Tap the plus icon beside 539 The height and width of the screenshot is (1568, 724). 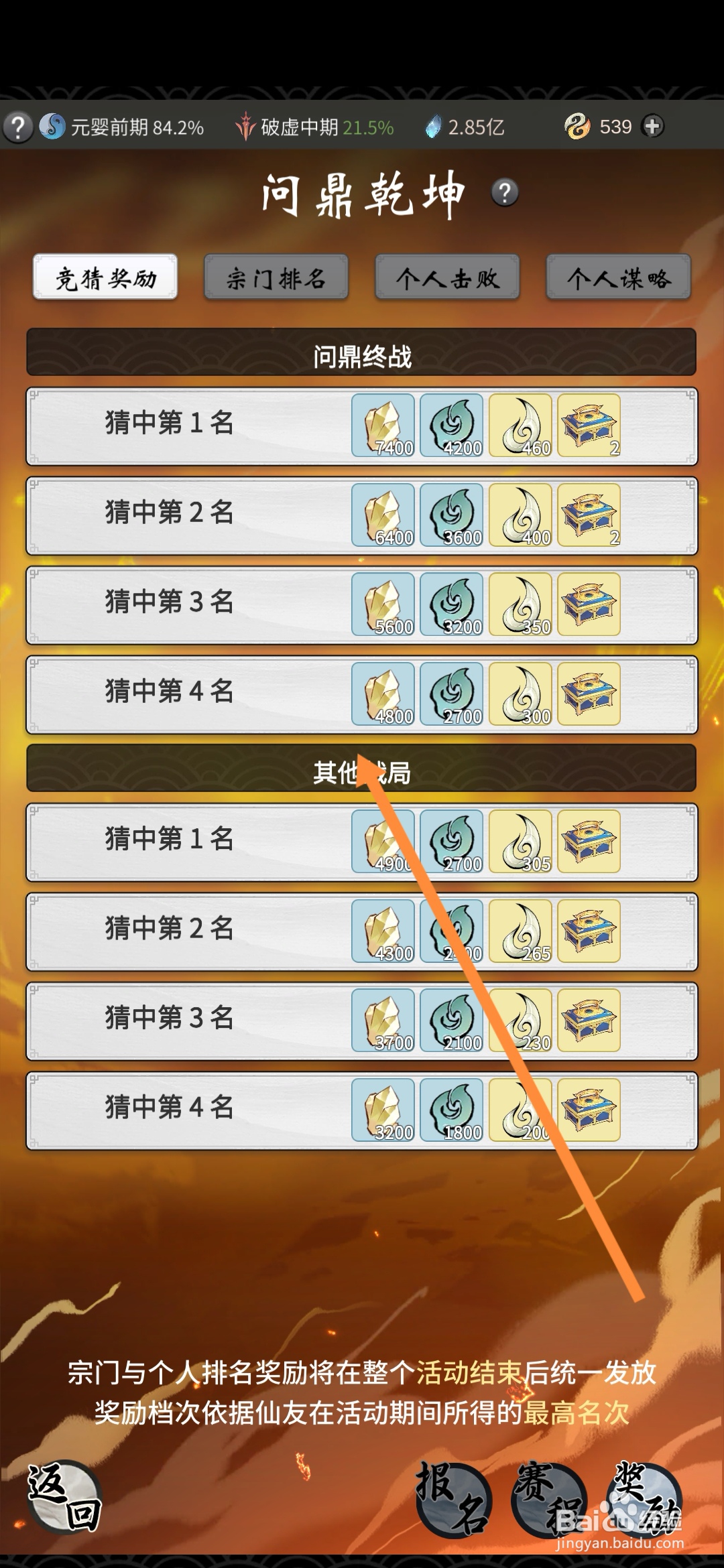[x=652, y=126]
